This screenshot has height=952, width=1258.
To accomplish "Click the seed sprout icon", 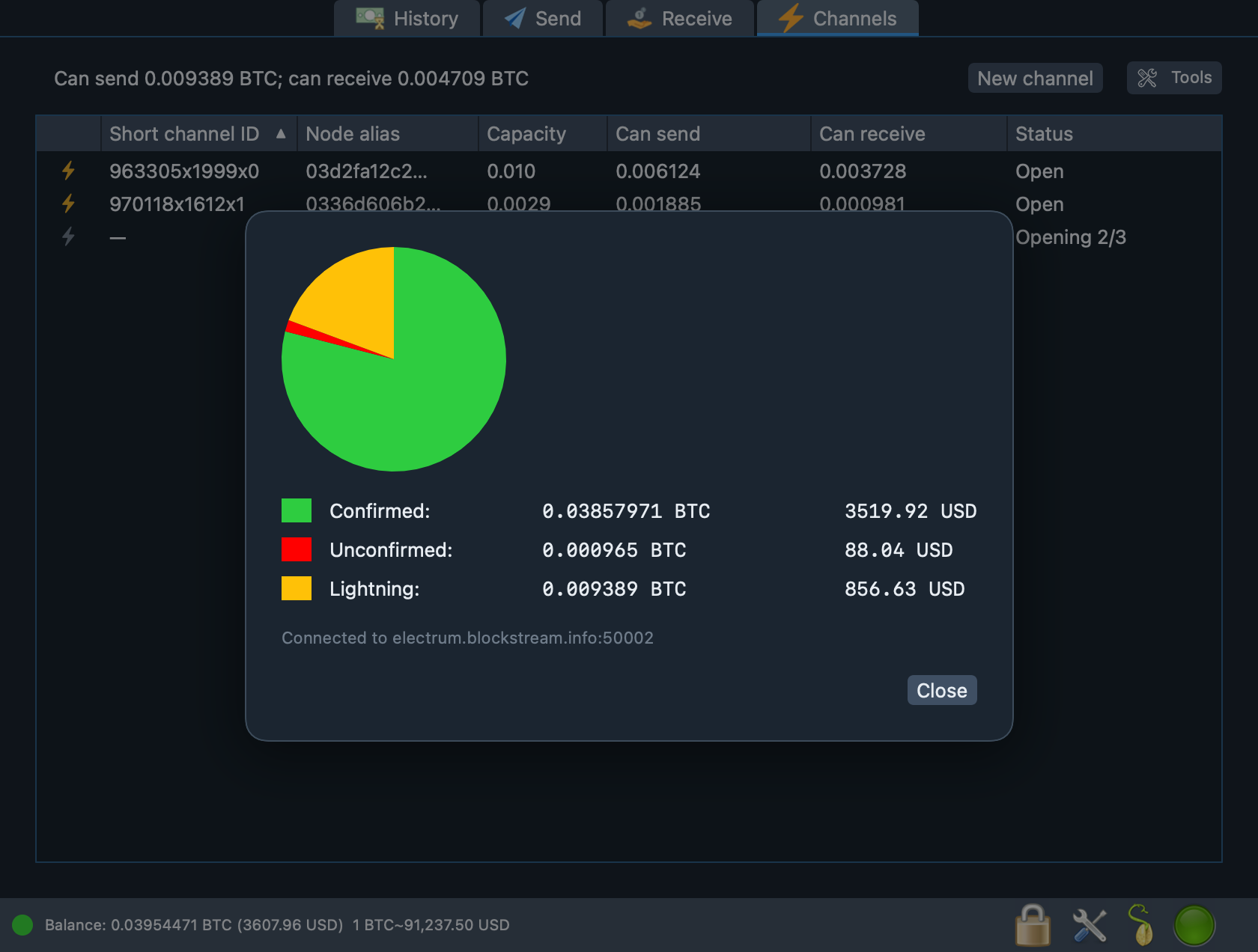I will pos(1140,925).
